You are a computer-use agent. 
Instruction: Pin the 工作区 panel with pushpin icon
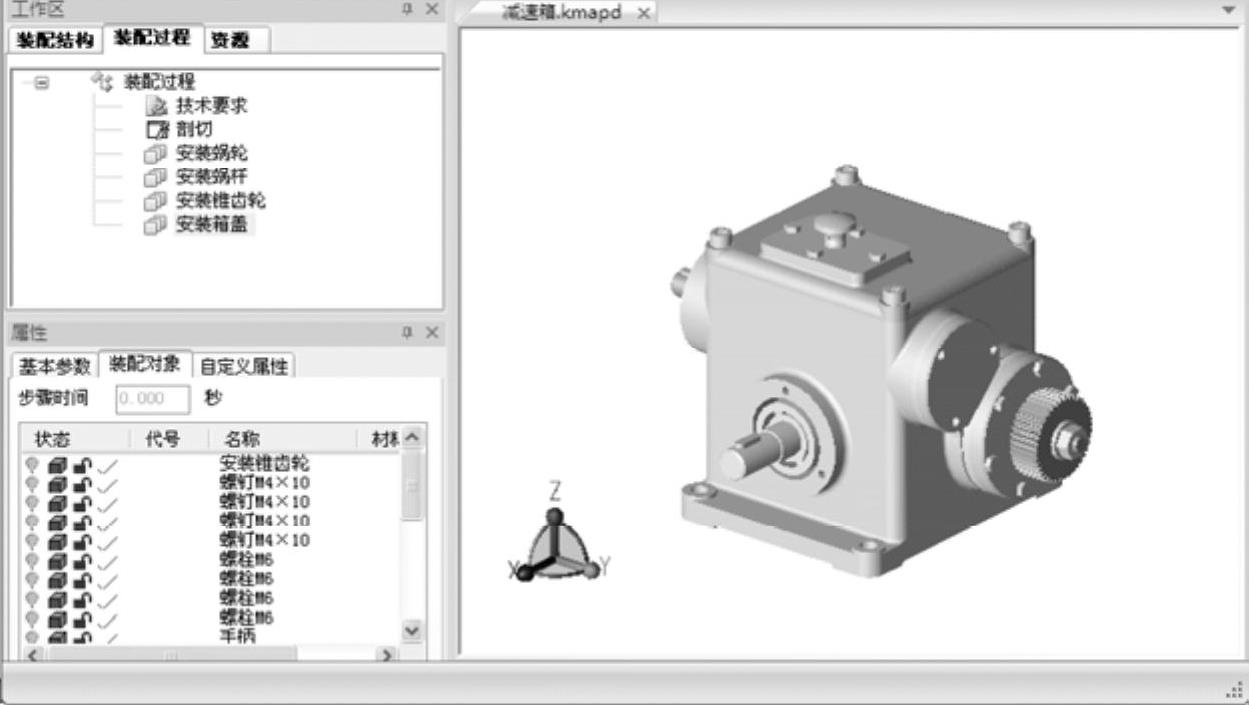pos(407,9)
